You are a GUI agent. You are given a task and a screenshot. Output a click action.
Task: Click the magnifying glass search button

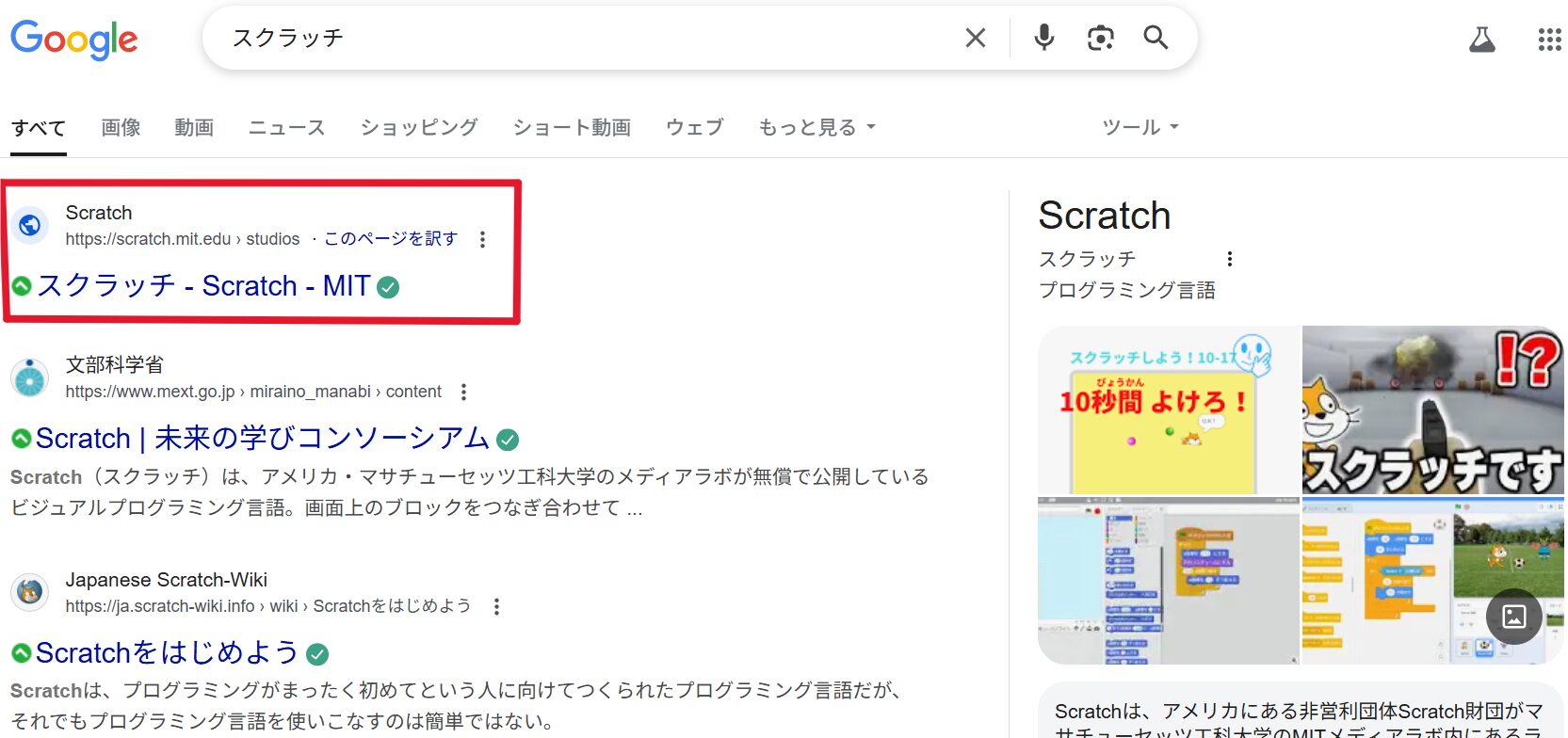point(1156,38)
